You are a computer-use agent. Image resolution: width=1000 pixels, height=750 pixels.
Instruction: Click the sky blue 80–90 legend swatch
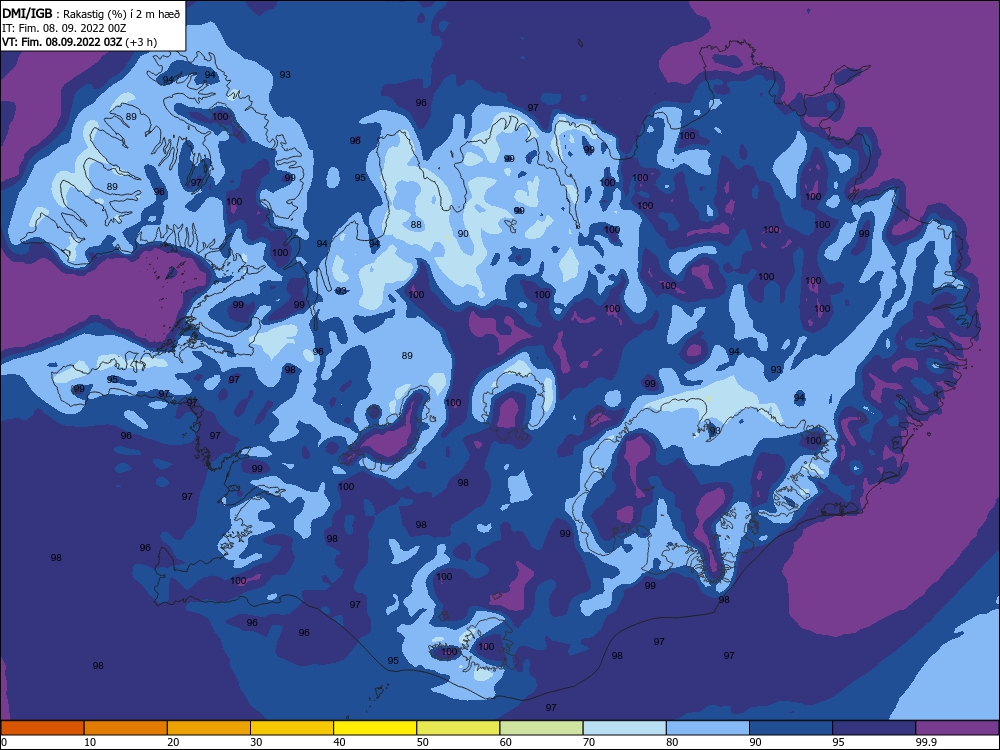pos(708,728)
